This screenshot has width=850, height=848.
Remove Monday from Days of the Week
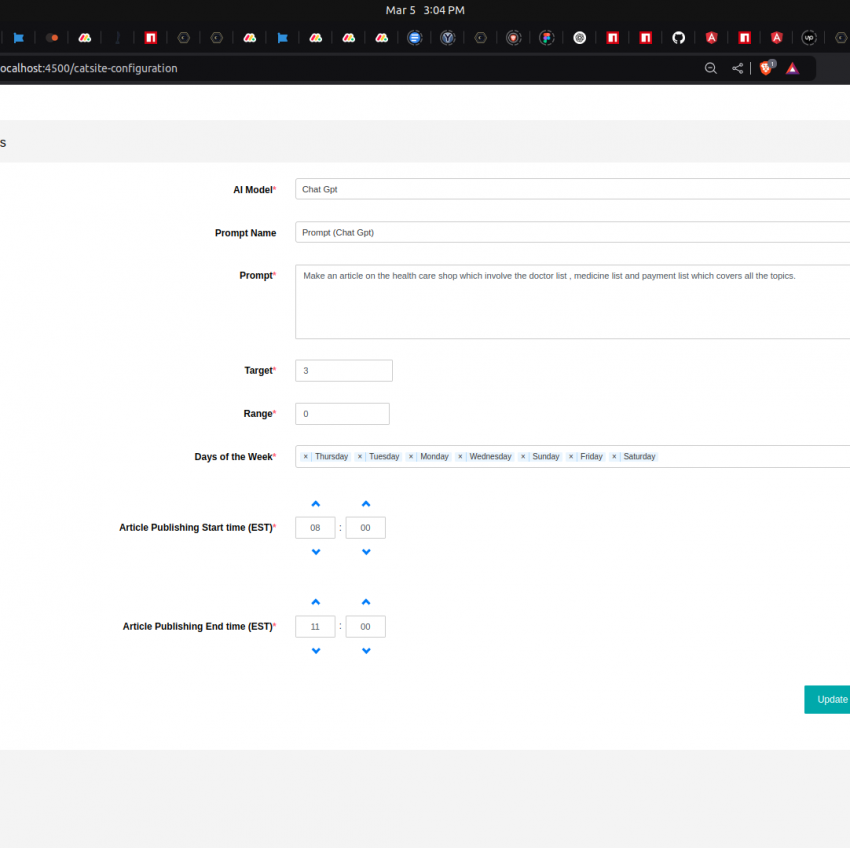coord(411,457)
